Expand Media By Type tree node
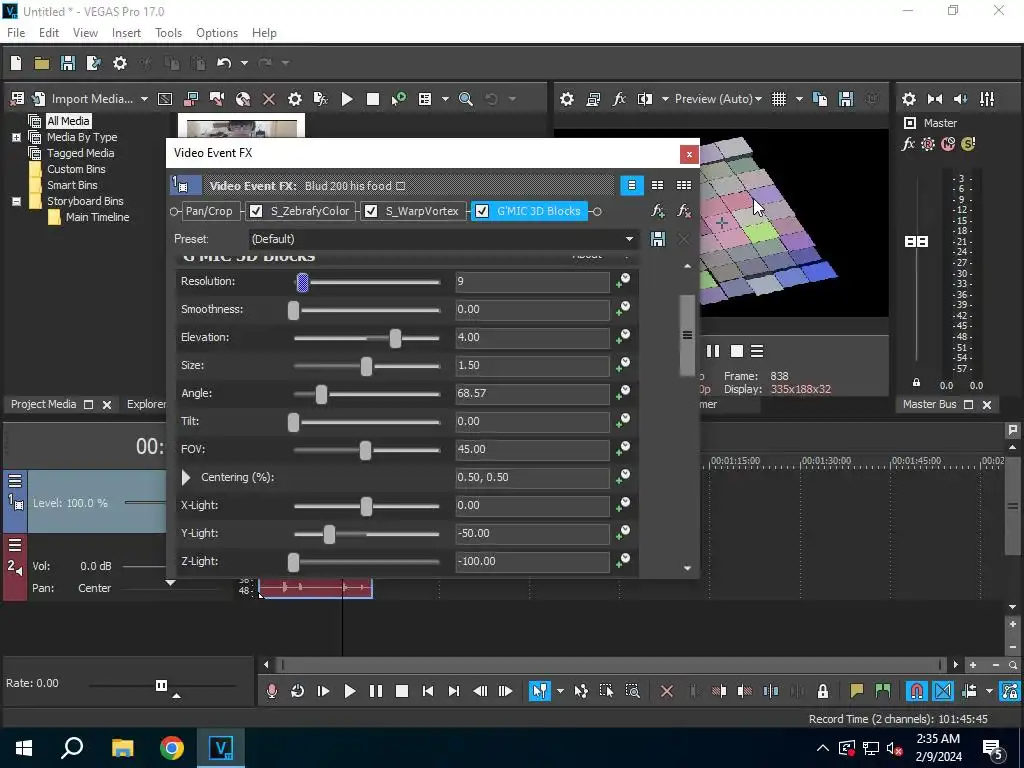Screen dimensions: 1024x768 click(x=16, y=137)
